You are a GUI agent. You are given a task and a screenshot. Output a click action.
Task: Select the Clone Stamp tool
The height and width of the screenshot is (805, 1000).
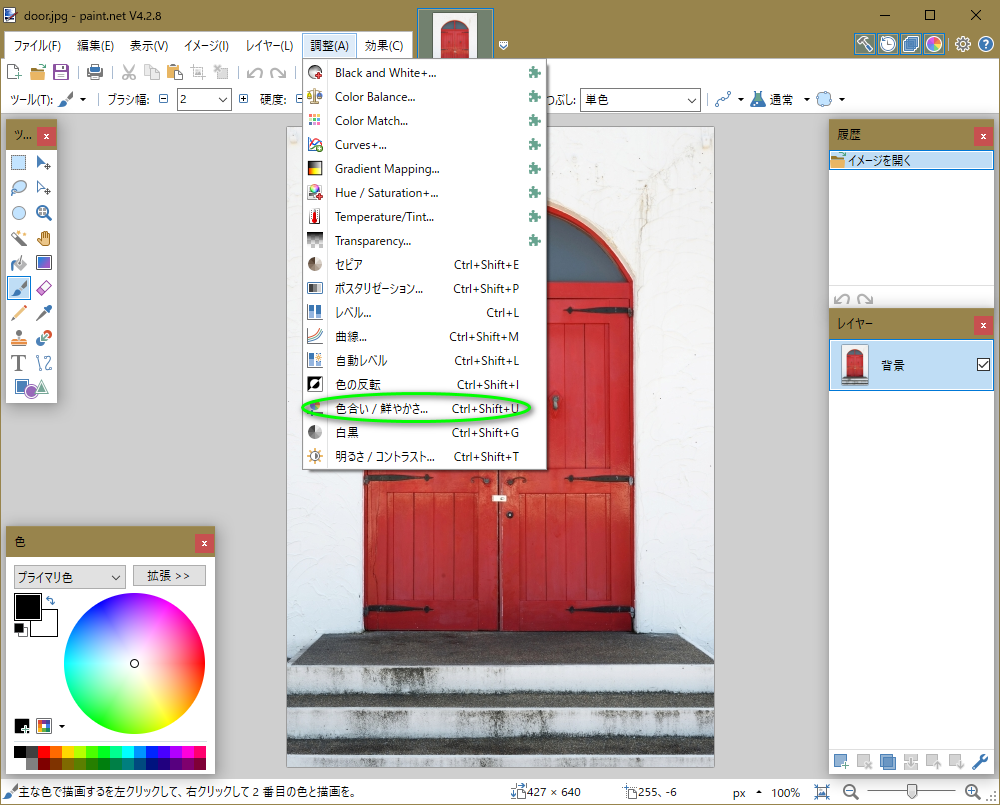[19, 338]
